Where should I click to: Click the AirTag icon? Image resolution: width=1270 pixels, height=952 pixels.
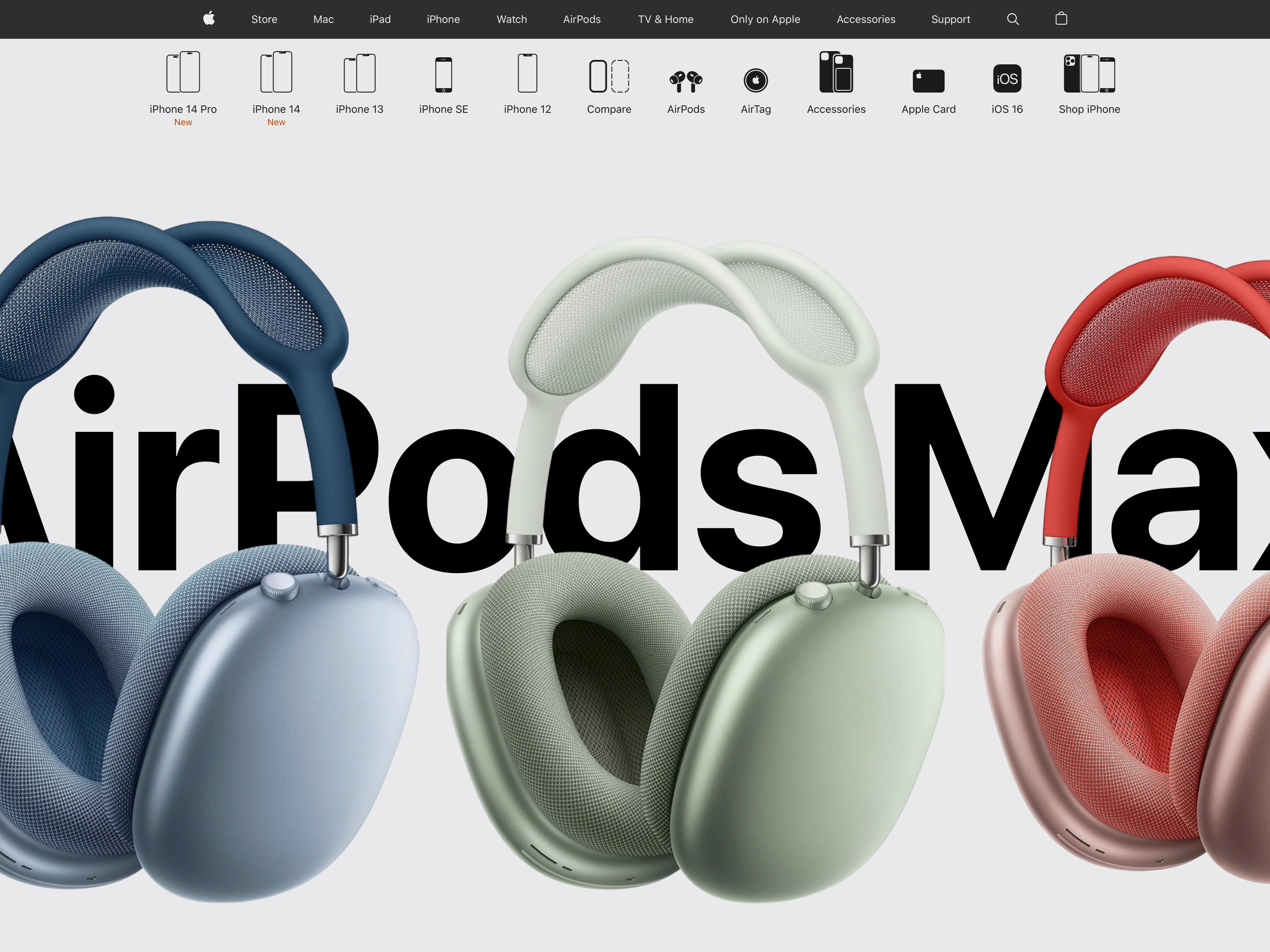755,80
